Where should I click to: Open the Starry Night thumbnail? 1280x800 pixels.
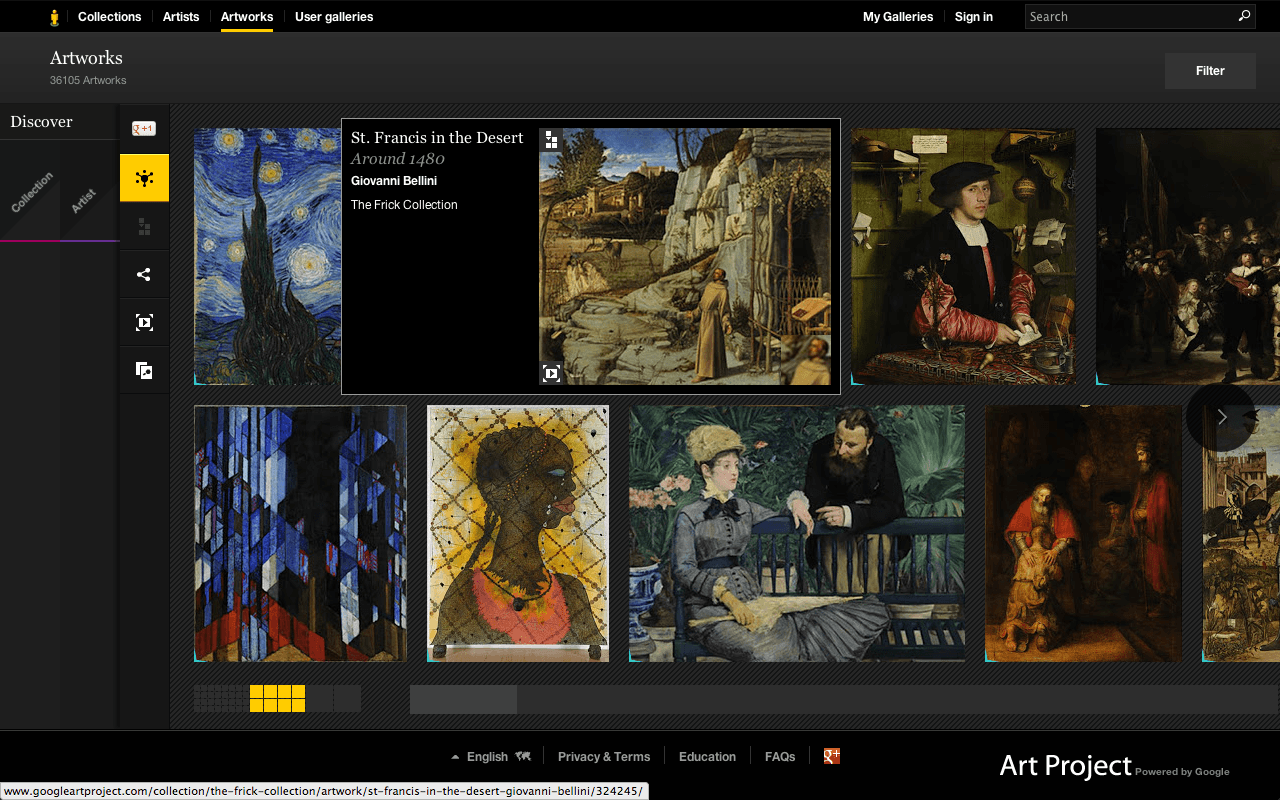pyautogui.click(x=267, y=256)
